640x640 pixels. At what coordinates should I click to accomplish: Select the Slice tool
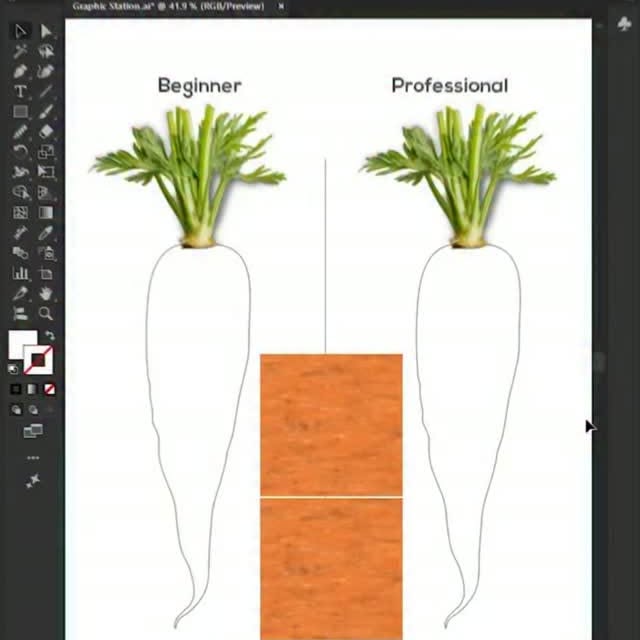coord(20,293)
